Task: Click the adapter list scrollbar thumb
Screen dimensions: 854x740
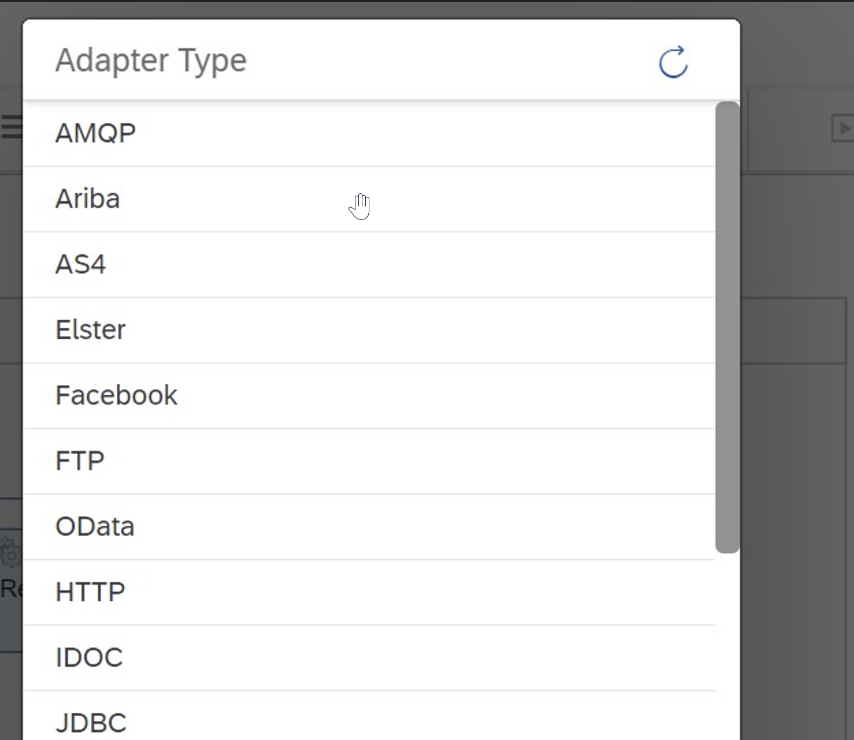Action: (x=727, y=327)
